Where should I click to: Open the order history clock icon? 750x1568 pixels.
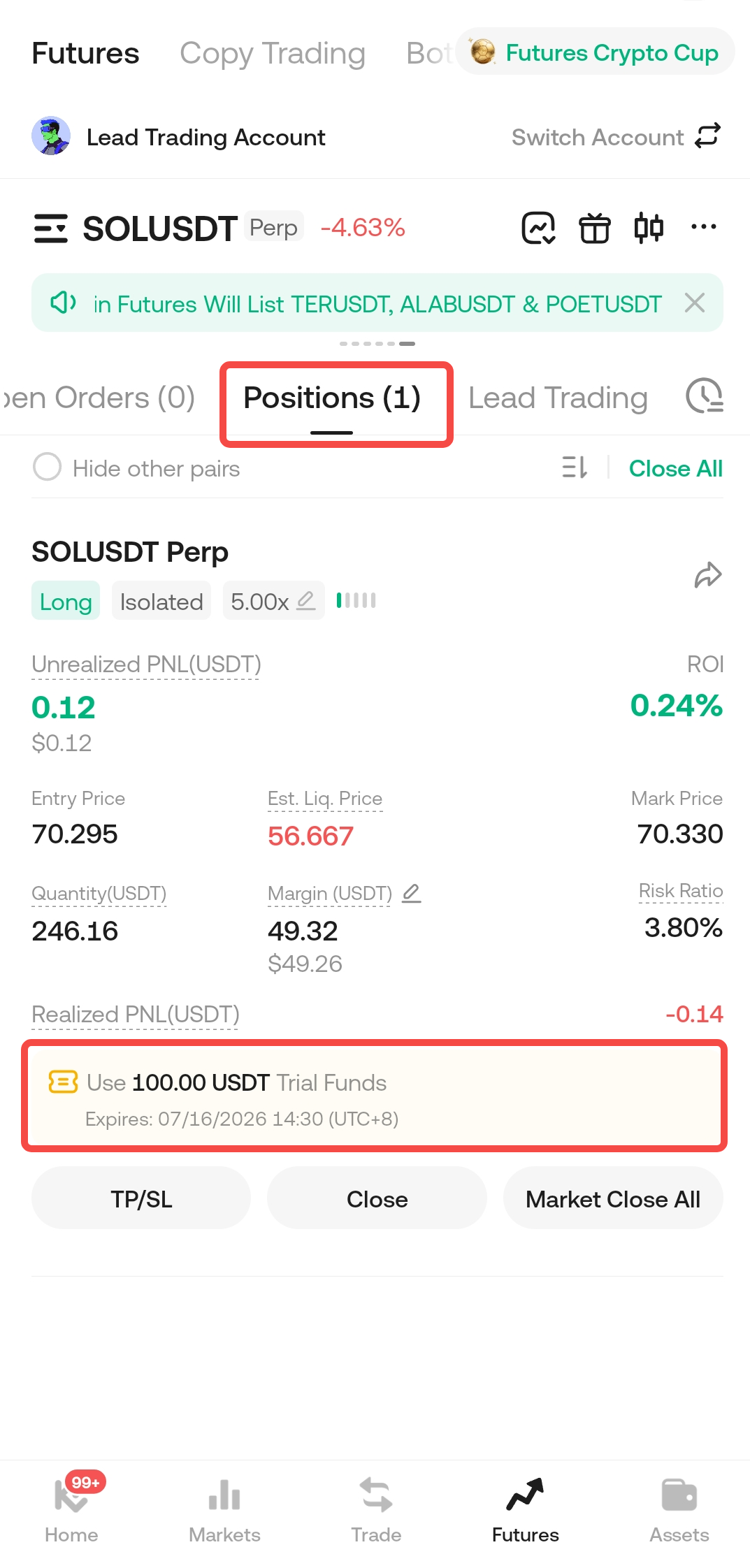[x=704, y=396]
